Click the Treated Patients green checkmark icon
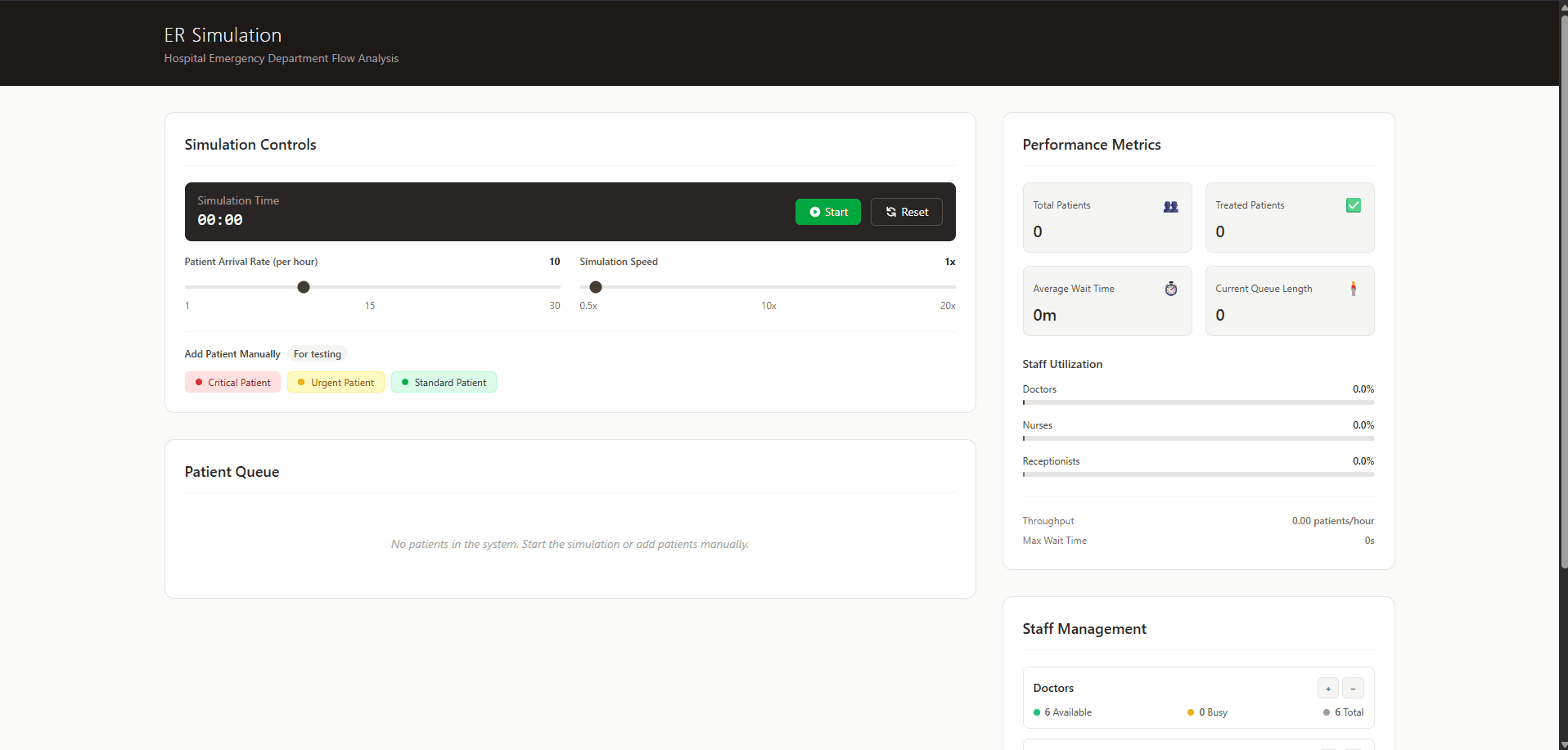 [x=1353, y=205]
